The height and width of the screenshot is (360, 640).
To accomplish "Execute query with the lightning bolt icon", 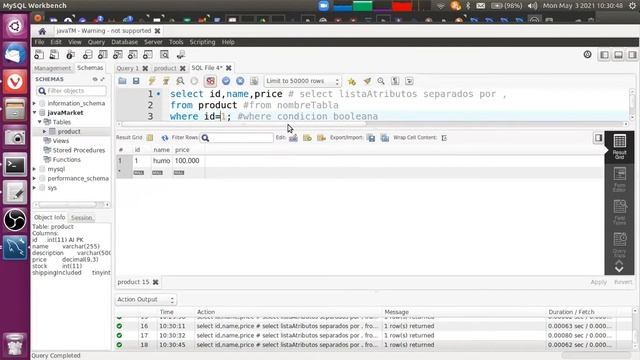I will [x=152, y=81].
